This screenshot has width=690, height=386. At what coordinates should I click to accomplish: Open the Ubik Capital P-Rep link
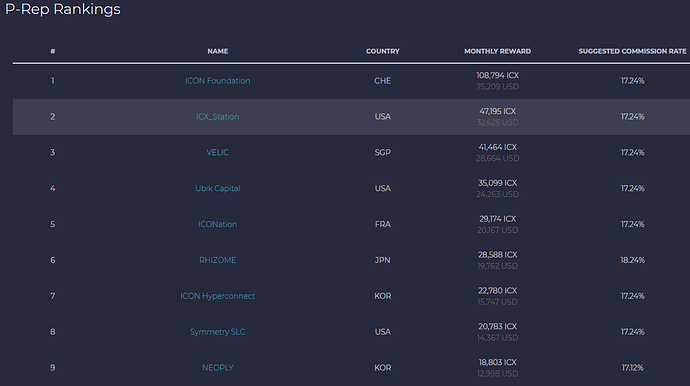[217, 188]
